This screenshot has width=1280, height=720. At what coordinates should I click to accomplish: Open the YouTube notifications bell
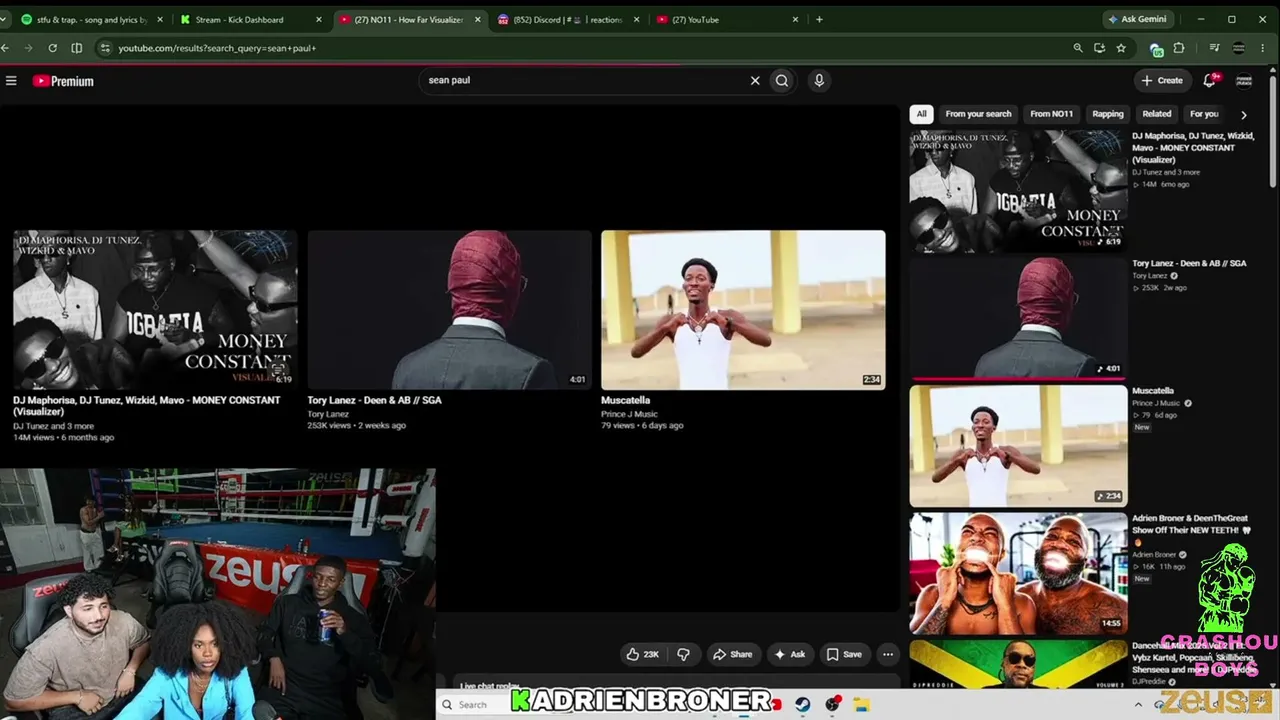coord(1210,80)
